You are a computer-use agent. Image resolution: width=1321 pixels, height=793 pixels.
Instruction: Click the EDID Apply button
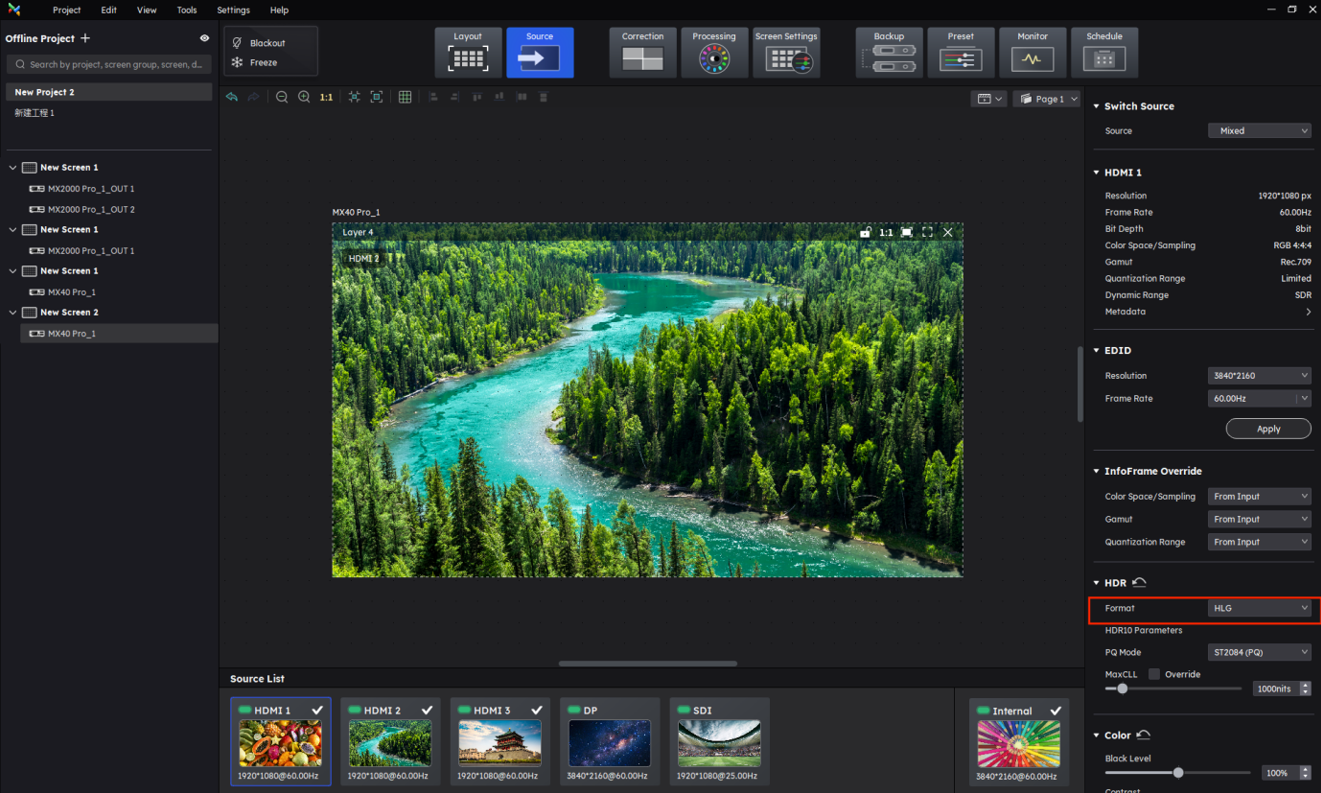[1268, 428]
